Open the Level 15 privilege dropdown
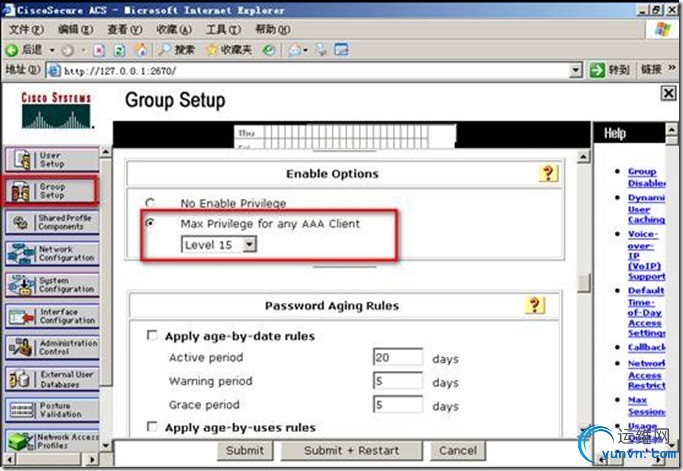 pos(219,244)
